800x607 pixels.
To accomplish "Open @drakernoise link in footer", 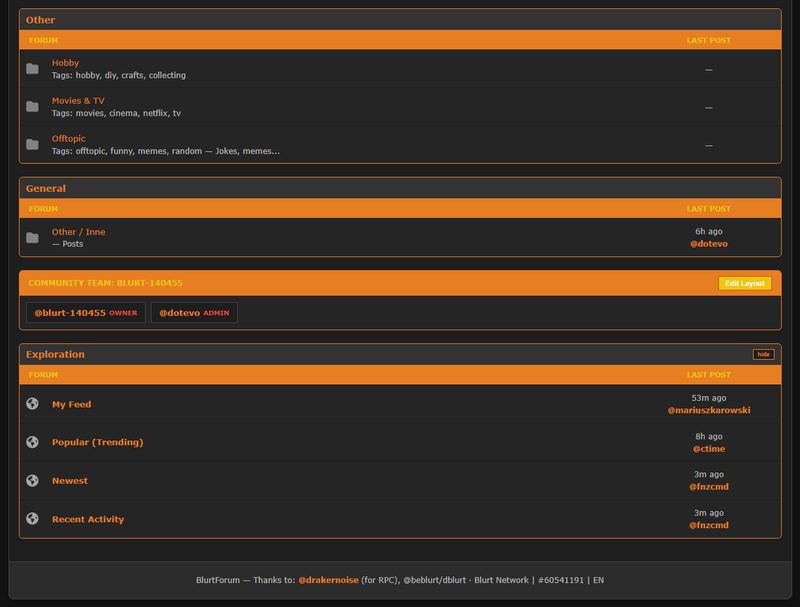I will click(328, 580).
